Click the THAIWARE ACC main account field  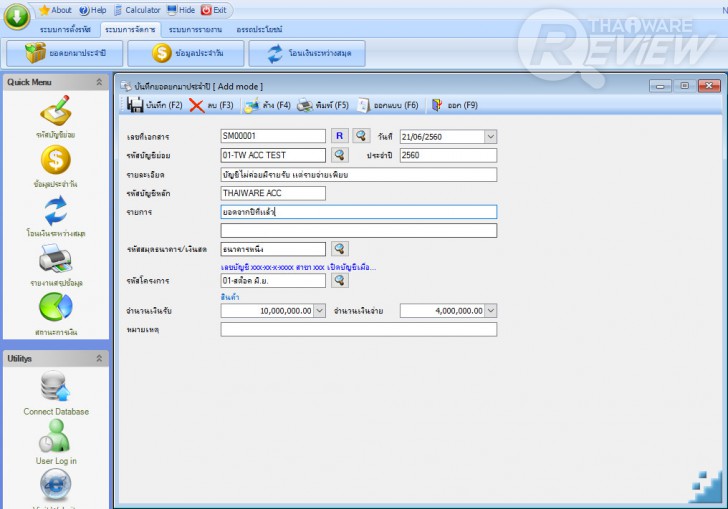coord(273,193)
